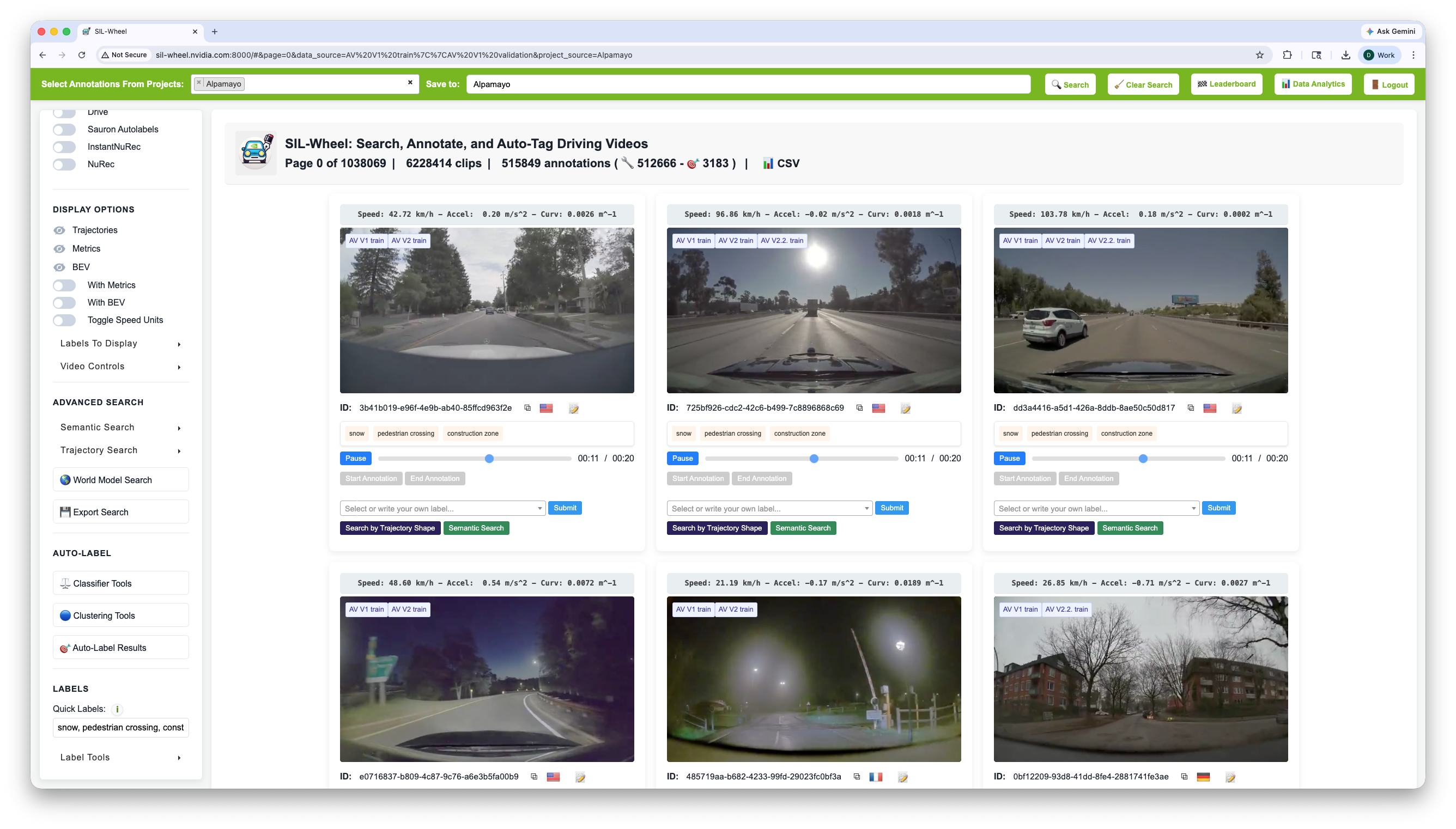Open browser downloads icon
This screenshot has height=829, width=1456.
1345,54
